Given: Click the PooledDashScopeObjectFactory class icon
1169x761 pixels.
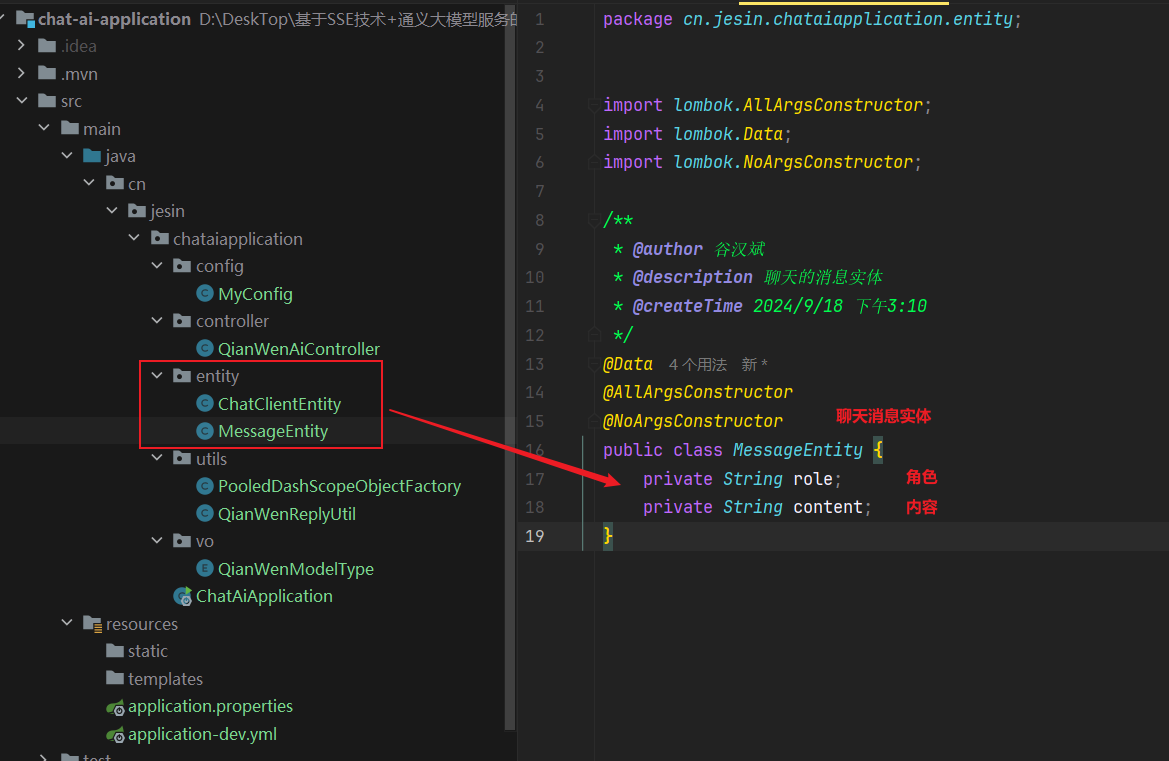Looking at the screenshot, I should pyautogui.click(x=204, y=486).
